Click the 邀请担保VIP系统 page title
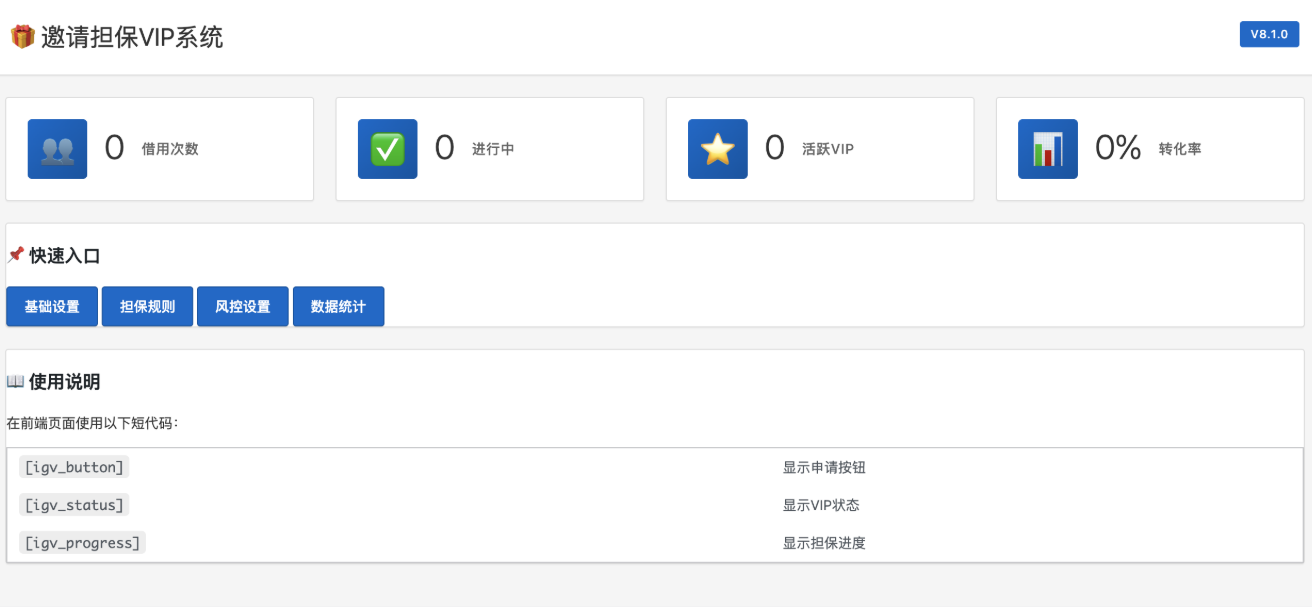This screenshot has height=609, width=1312. pos(132,37)
